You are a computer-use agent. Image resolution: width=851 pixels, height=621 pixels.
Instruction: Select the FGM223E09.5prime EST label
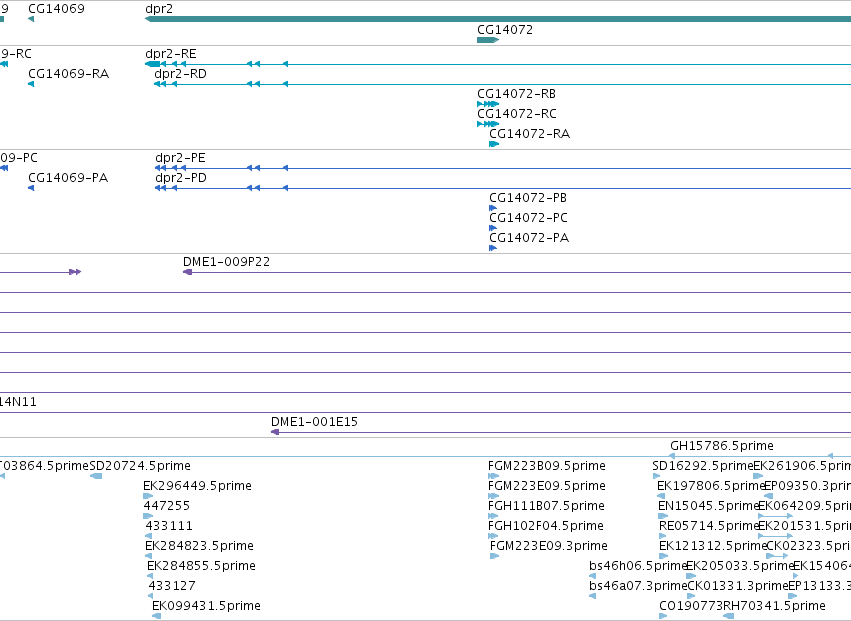pyautogui.click(x=547, y=486)
